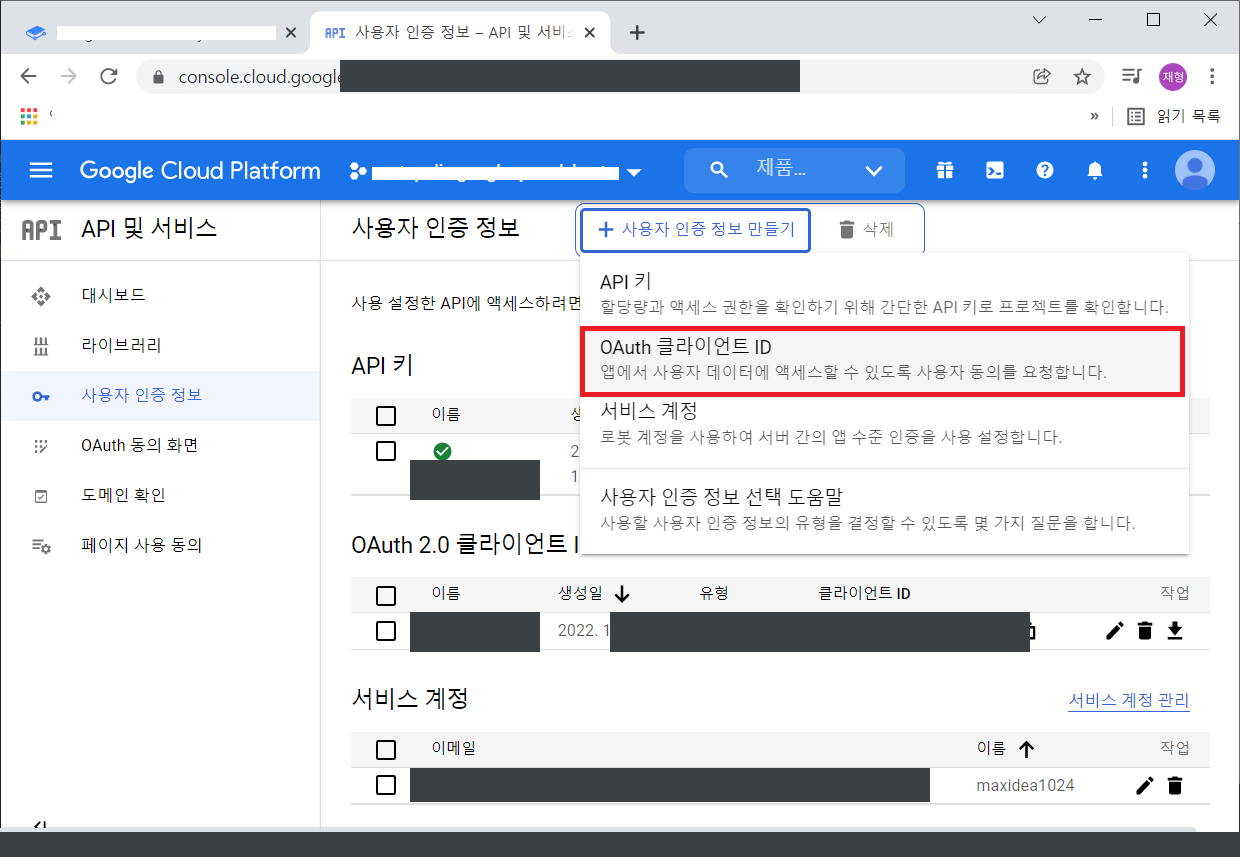This screenshot has height=857, width=1240.
Task: Open the help question mark icon
Action: [x=1045, y=170]
